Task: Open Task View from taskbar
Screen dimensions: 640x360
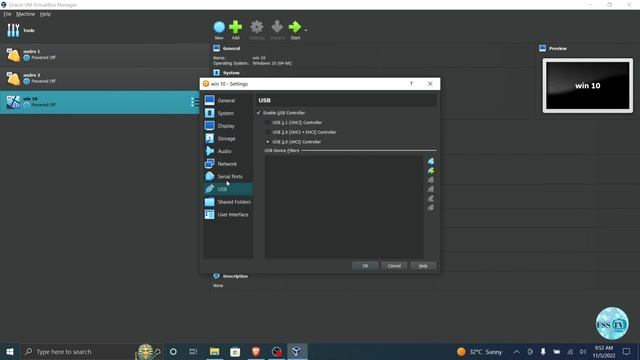Action: (193, 351)
